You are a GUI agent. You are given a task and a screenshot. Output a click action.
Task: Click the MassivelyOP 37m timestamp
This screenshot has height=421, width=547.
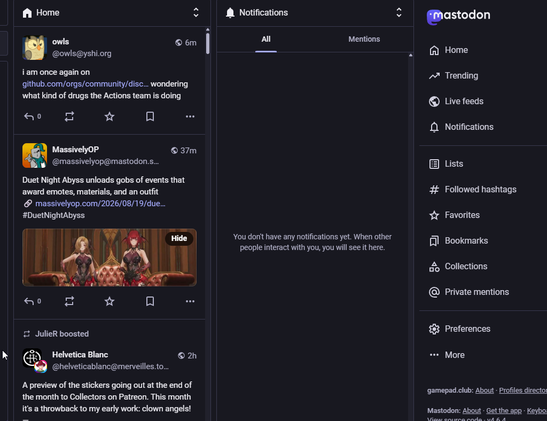[188, 151]
